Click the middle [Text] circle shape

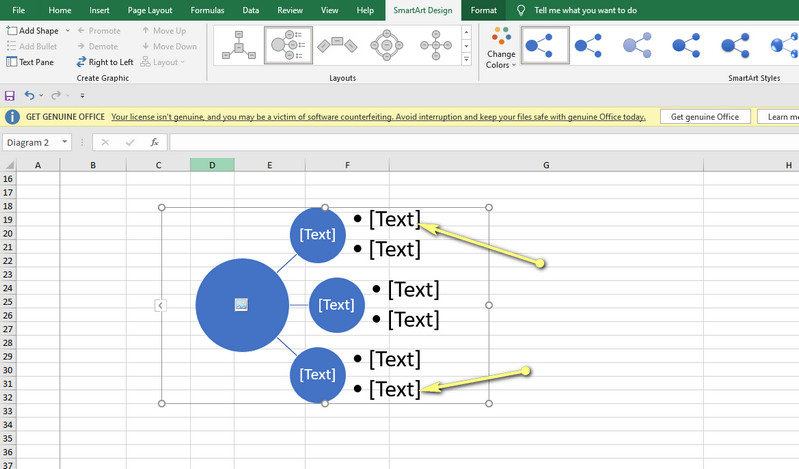click(336, 305)
